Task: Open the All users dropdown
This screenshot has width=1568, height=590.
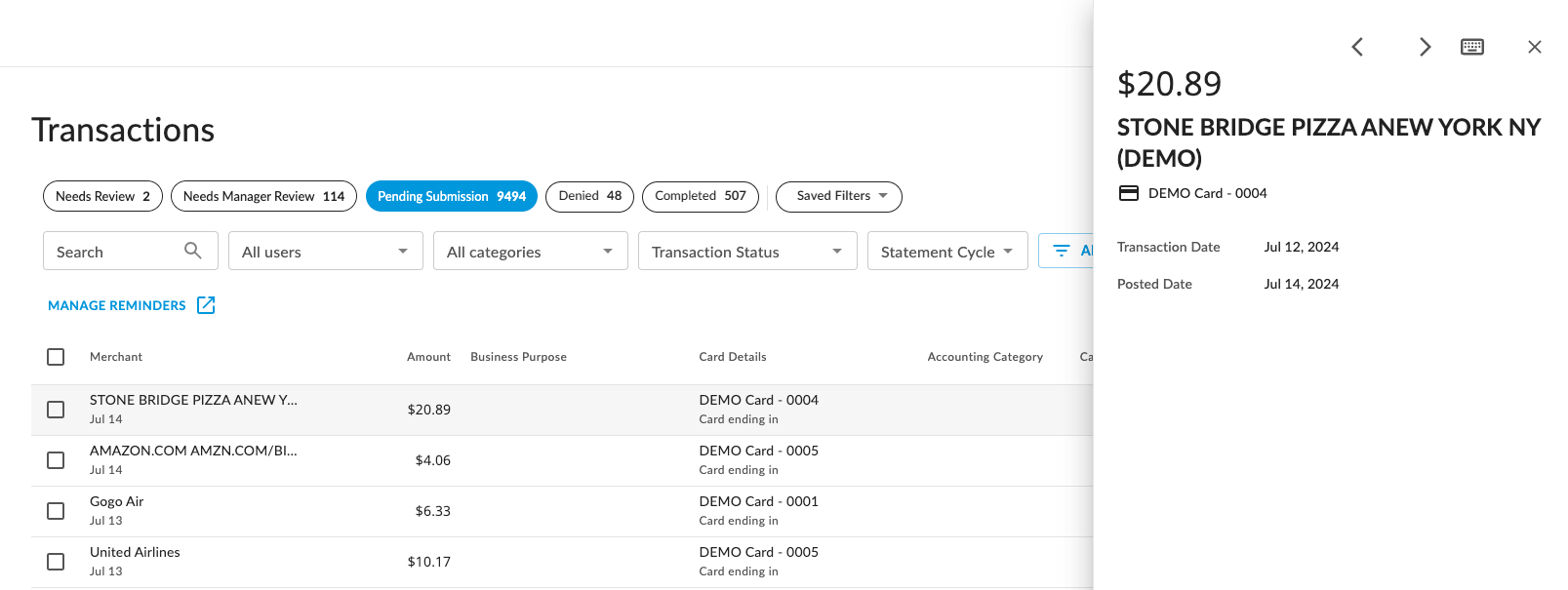Action: click(x=325, y=251)
